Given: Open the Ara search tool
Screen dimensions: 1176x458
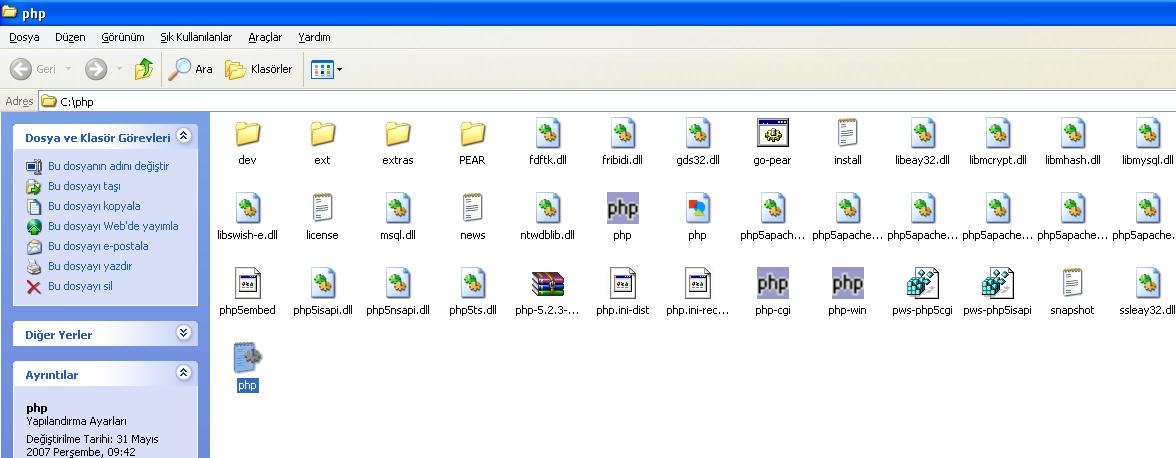Looking at the screenshot, I should (x=191, y=69).
